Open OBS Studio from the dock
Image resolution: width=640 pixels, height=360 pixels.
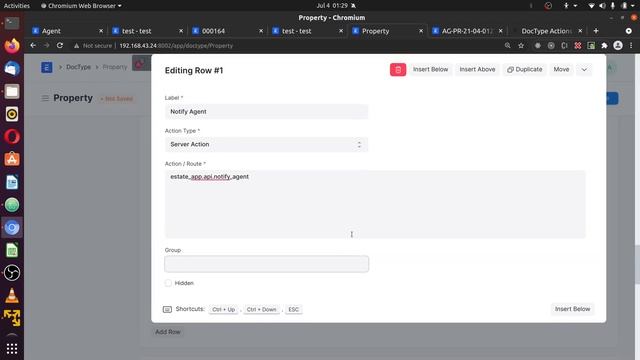pos(12,273)
